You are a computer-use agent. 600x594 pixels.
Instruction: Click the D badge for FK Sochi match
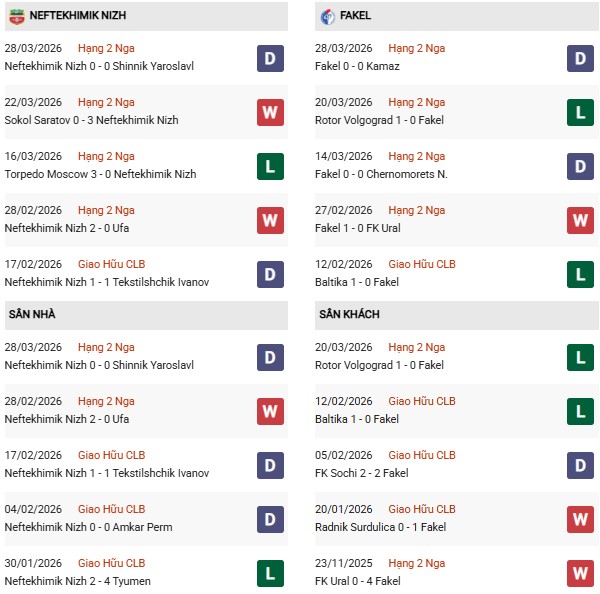[x=580, y=464]
